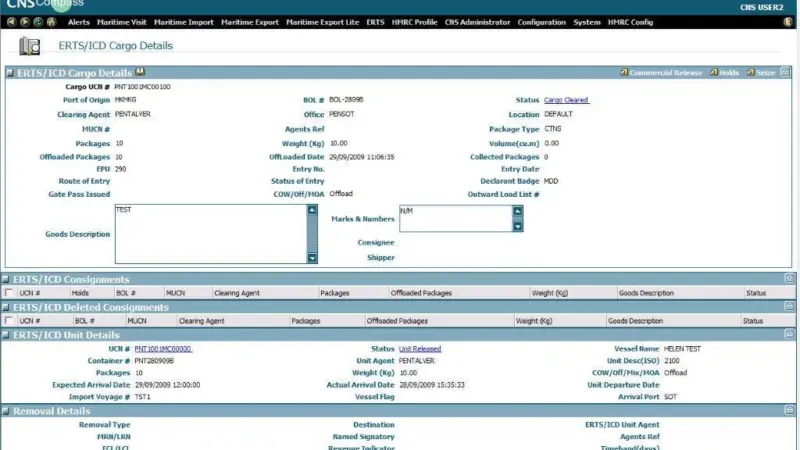Click Weight (Kg) column in Deleted Consignments

tap(534, 321)
